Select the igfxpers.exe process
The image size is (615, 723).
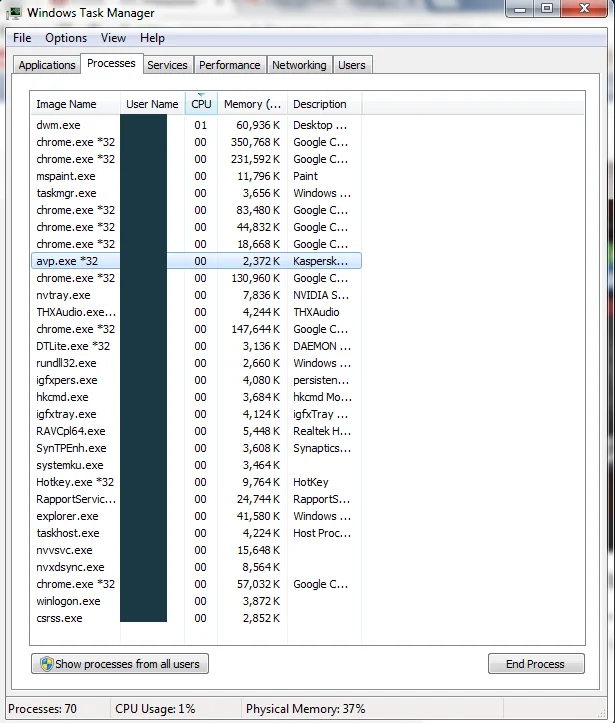pyautogui.click(x=196, y=380)
